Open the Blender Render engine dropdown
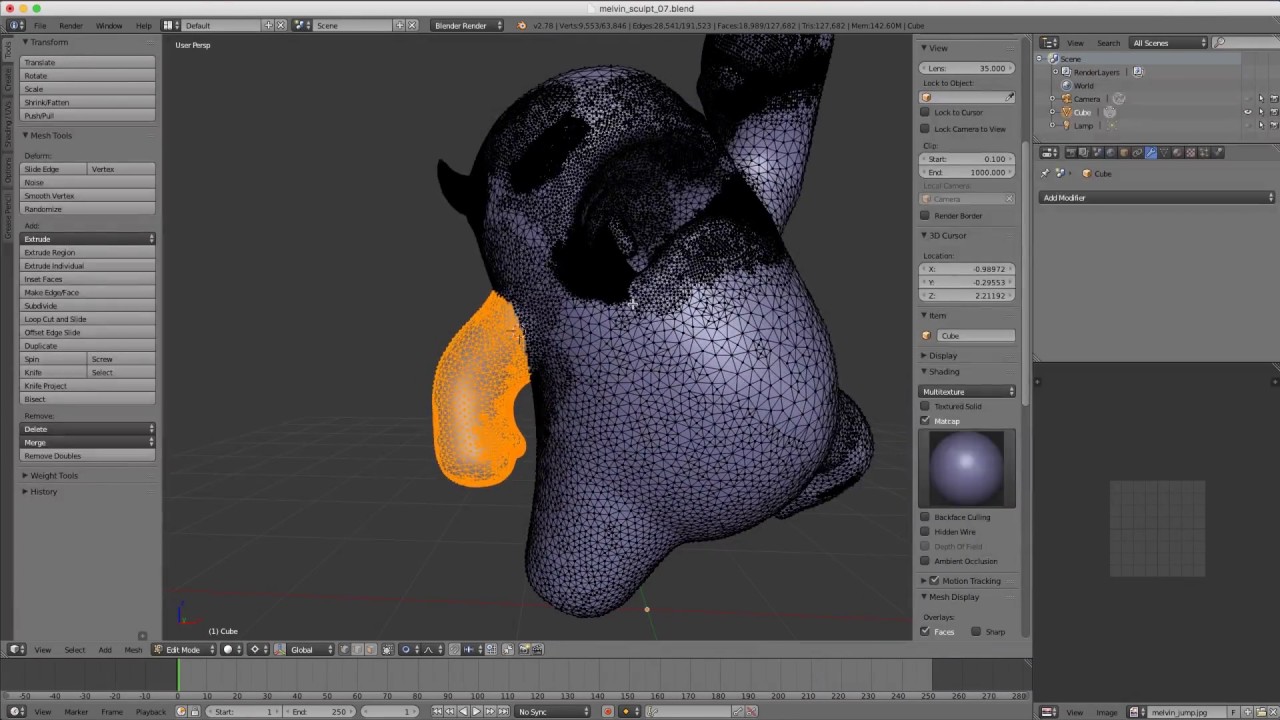1280x720 pixels. pyautogui.click(x=468, y=25)
